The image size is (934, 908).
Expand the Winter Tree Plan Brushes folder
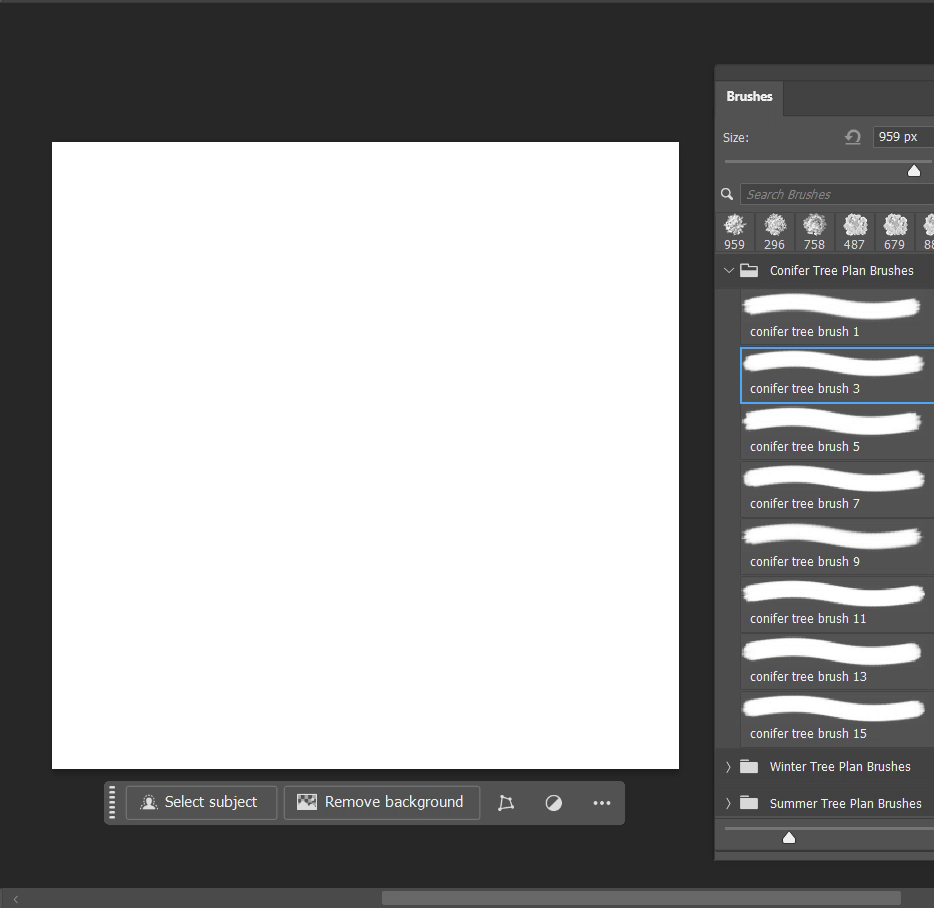point(728,767)
